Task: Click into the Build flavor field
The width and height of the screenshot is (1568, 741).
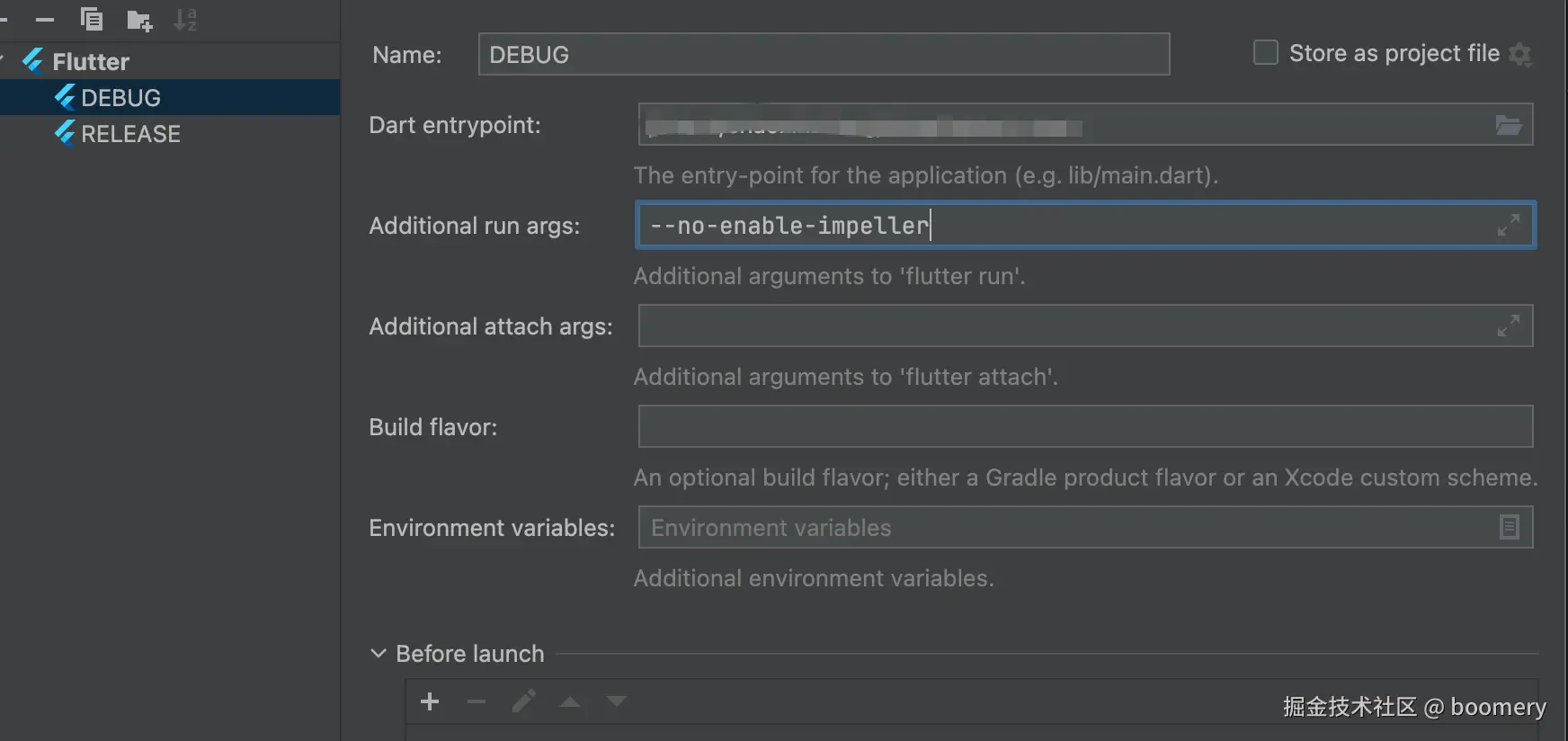Action: click(x=1084, y=426)
